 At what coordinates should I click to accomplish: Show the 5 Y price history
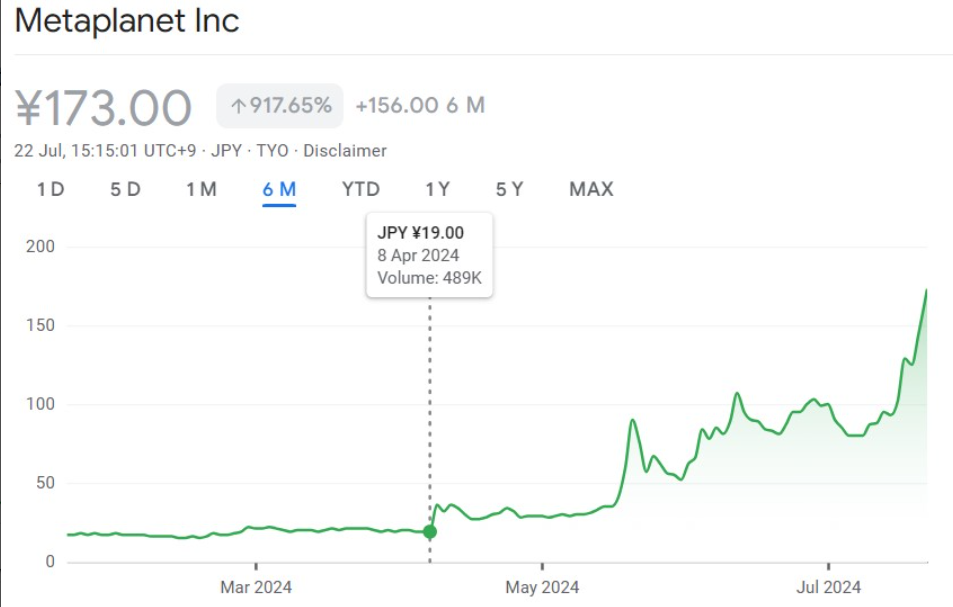tap(509, 189)
